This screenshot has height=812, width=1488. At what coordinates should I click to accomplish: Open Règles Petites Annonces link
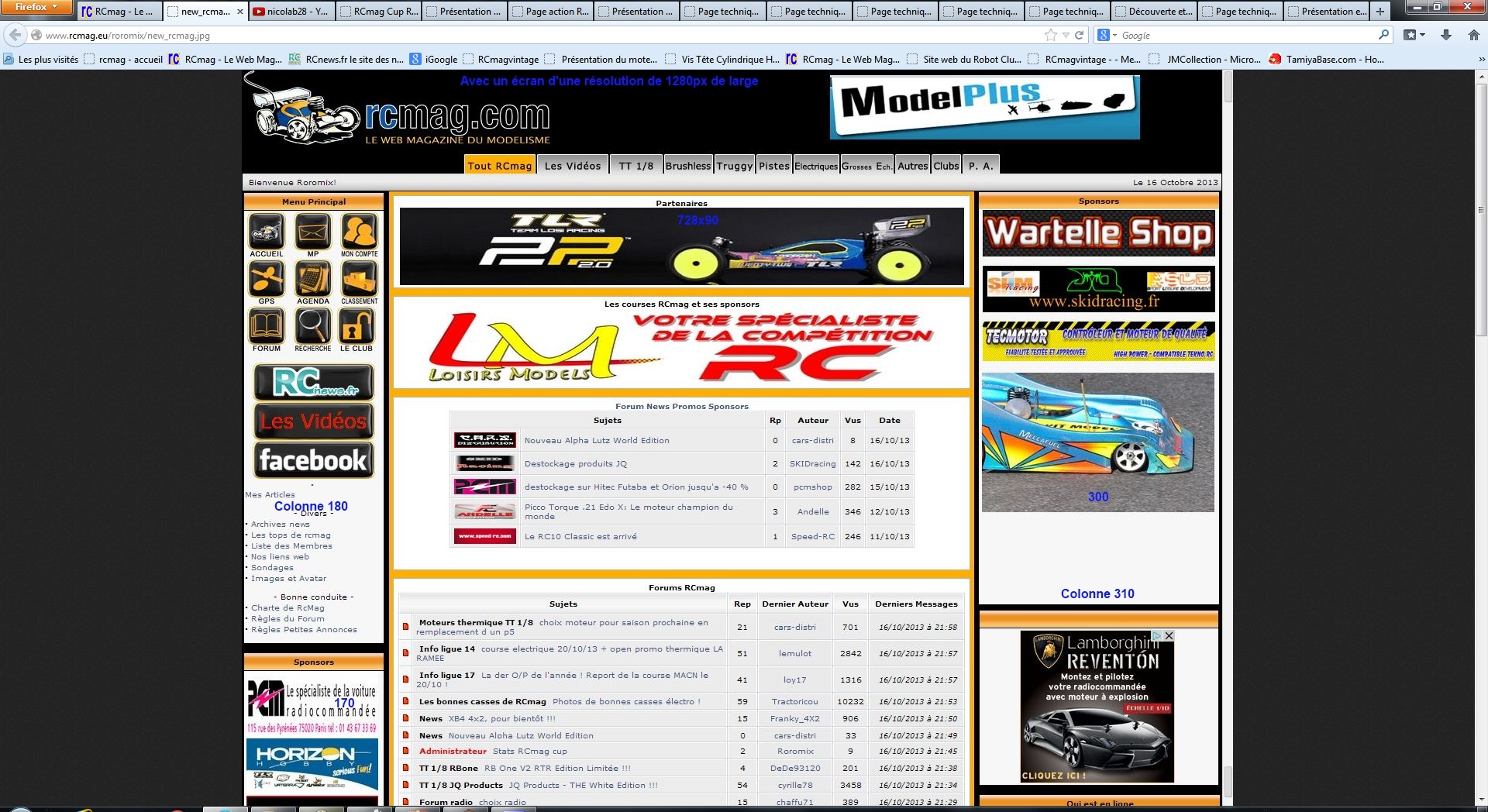coord(304,629)
